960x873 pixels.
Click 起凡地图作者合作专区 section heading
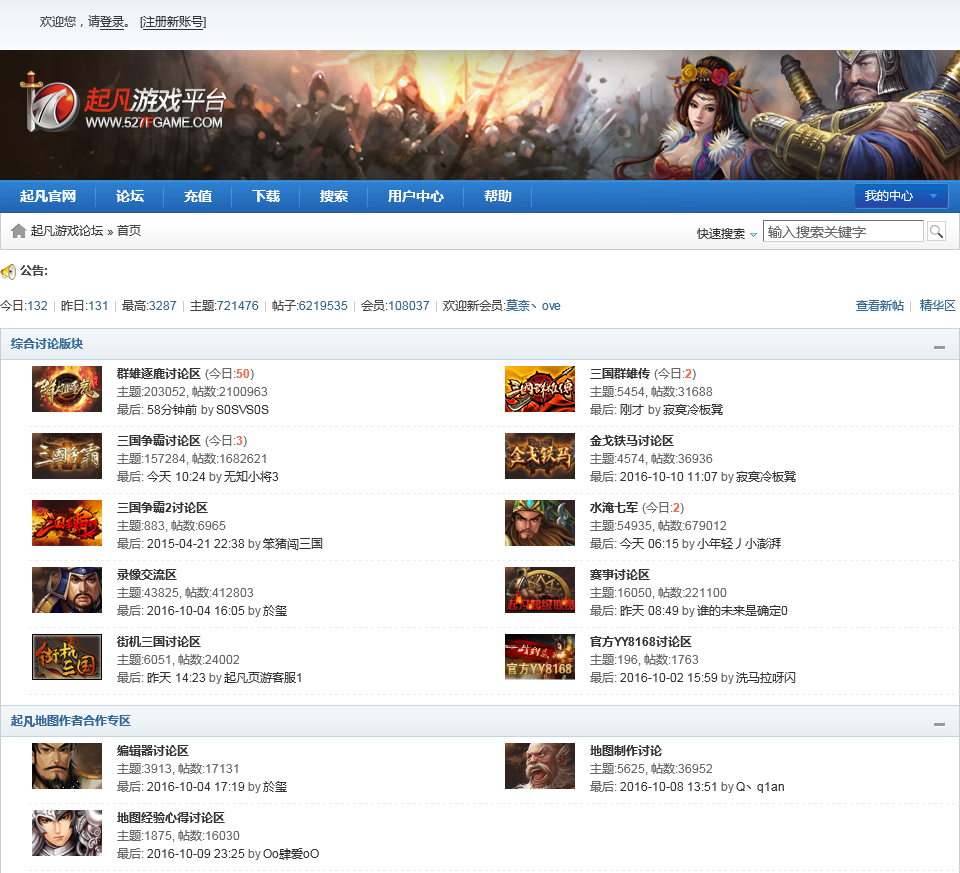click(x=70, y=721)
